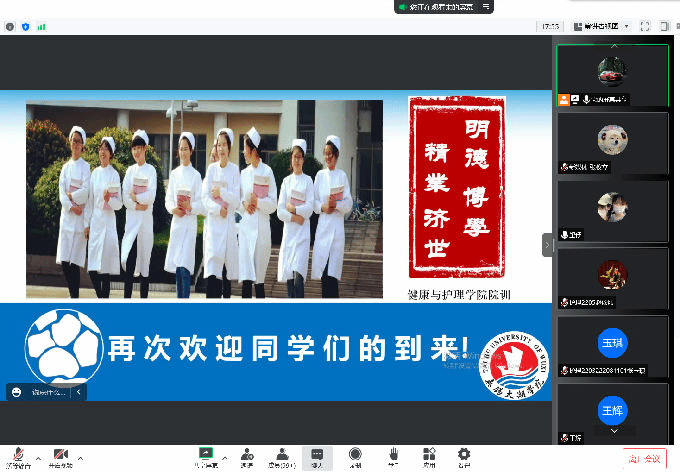Open the members management panel

[x=283, y=455]
